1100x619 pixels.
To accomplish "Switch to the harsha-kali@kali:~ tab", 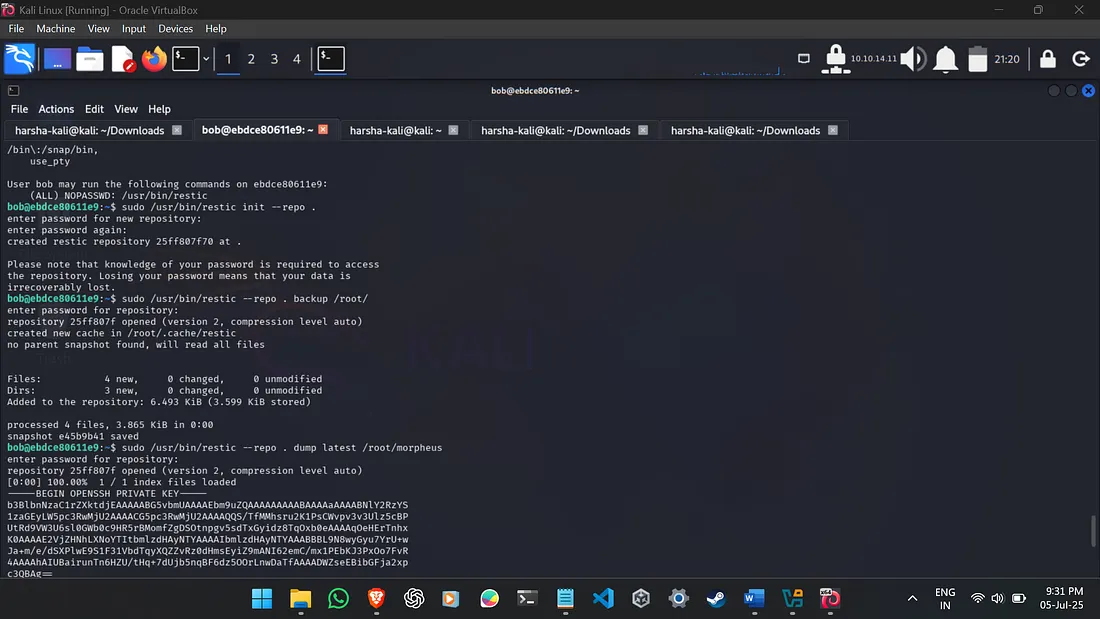I will (x=398, y=130).
